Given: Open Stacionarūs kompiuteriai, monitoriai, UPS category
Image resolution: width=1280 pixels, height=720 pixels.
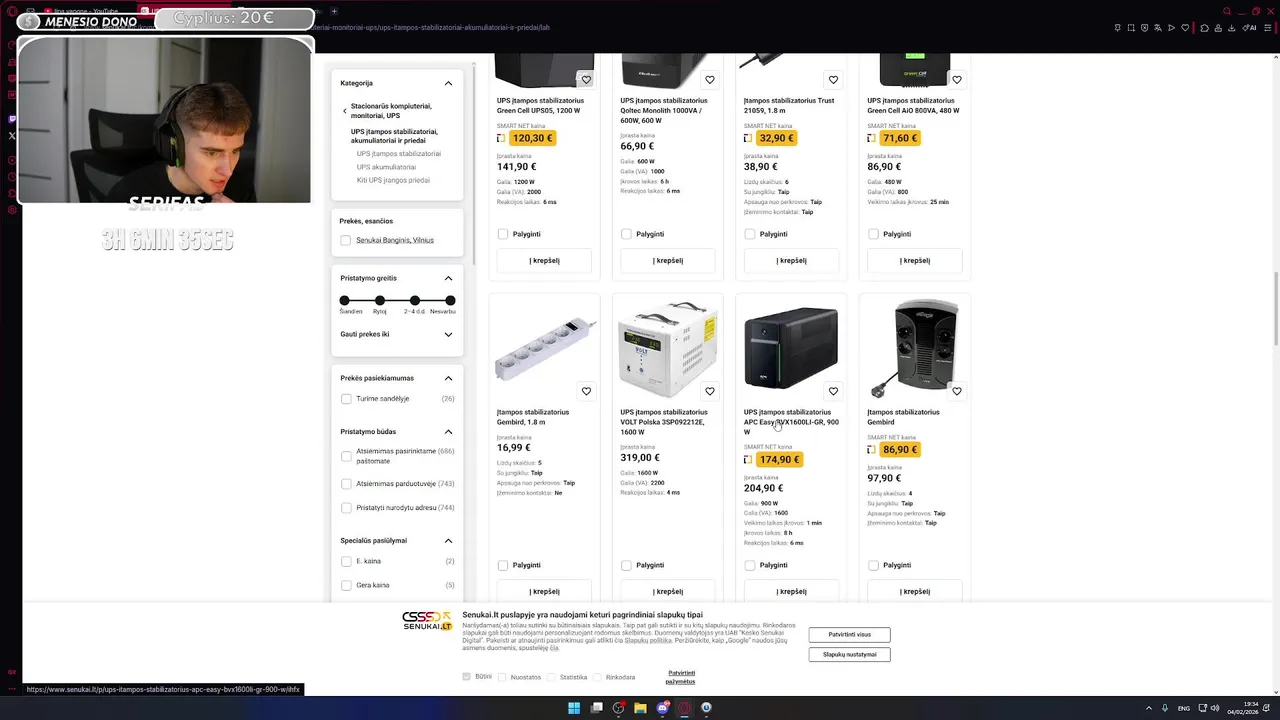Looking at the screenshot, I should (391, 111).
